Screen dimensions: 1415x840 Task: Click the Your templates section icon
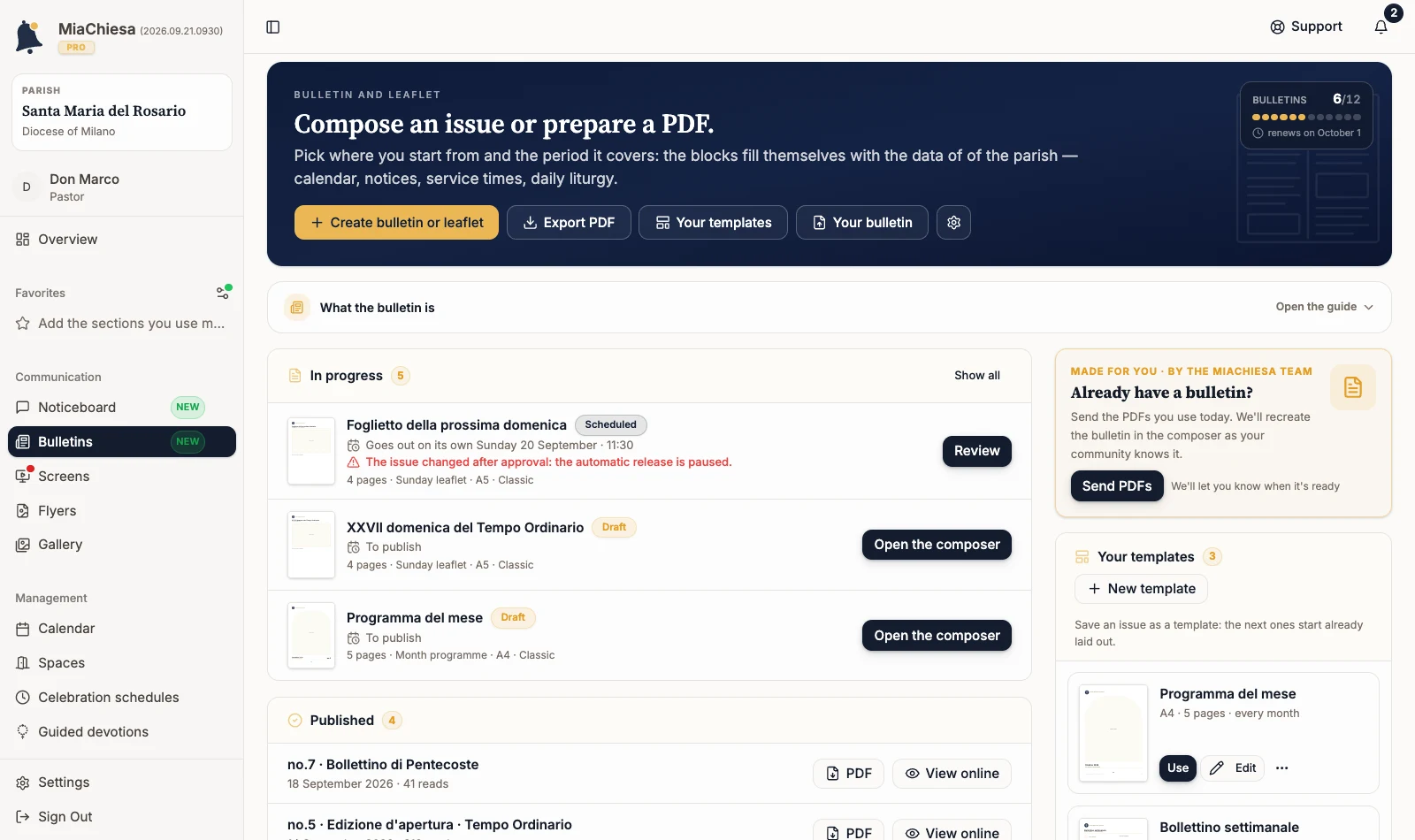1082,557
